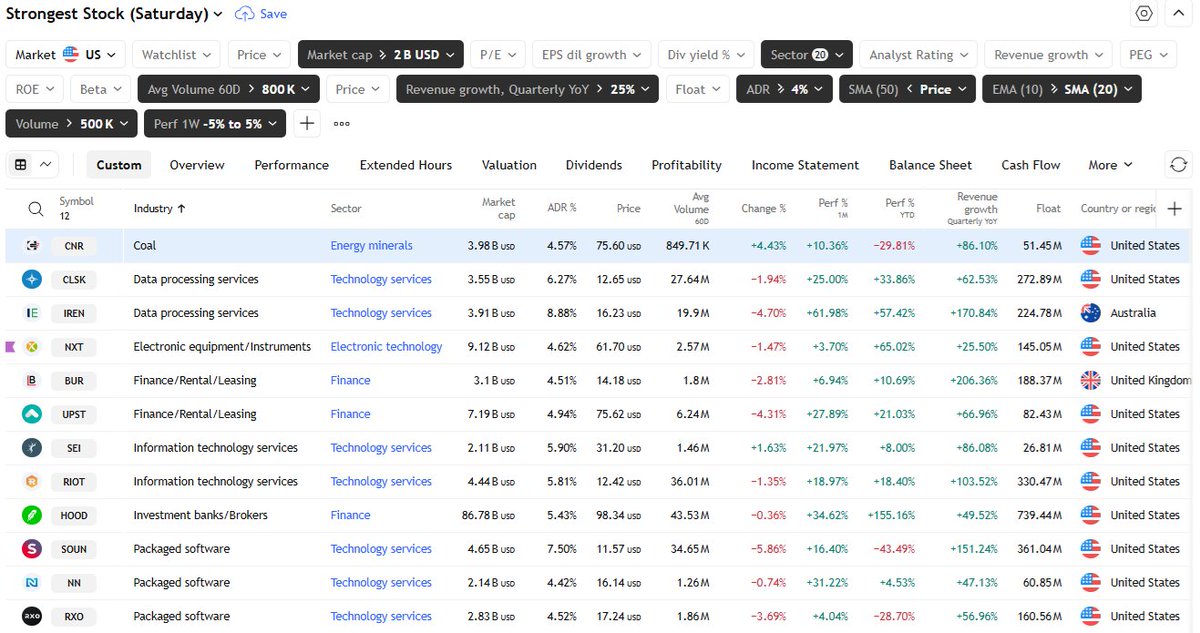This screenshot has height=633, width=1200.
Task: Open the Revenue growth Quarterly YoY filter
Action: (x=527, y=89)
